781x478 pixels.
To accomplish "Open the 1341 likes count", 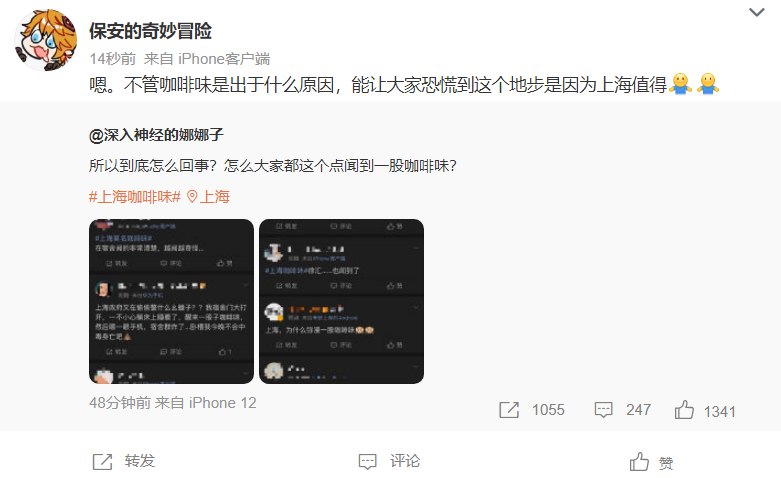I will (720, 412).
